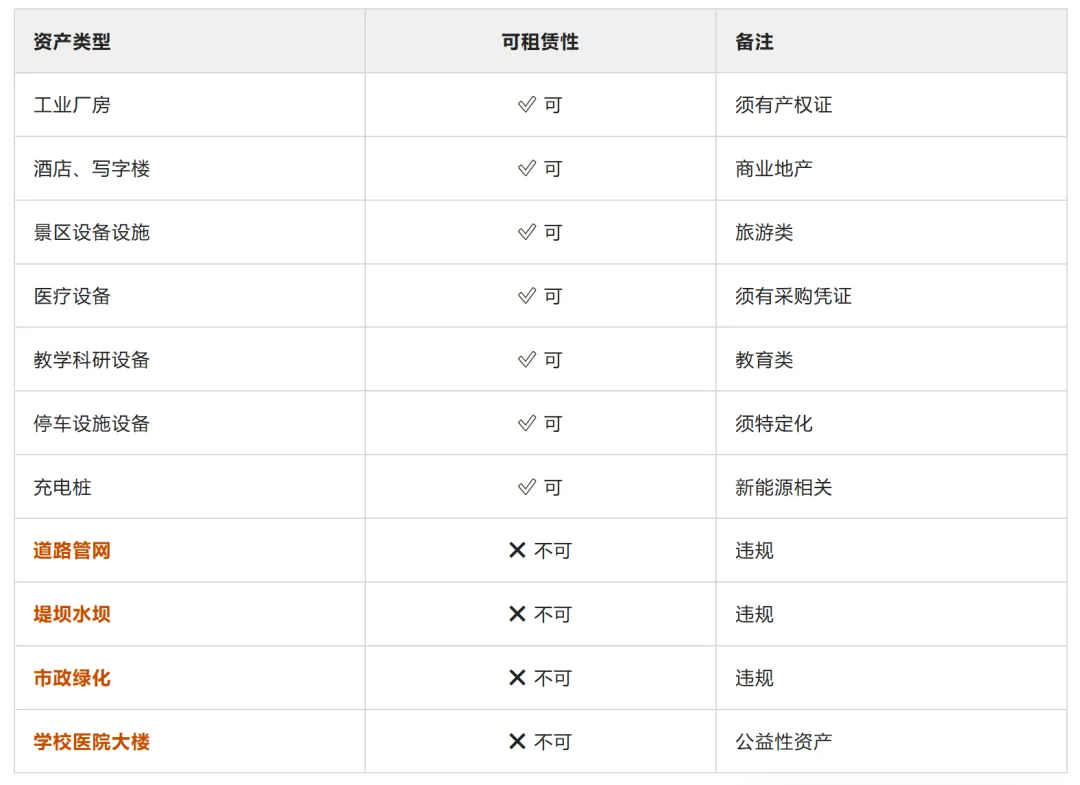Click the orange 堤坝水坝 text

(72, 614)
